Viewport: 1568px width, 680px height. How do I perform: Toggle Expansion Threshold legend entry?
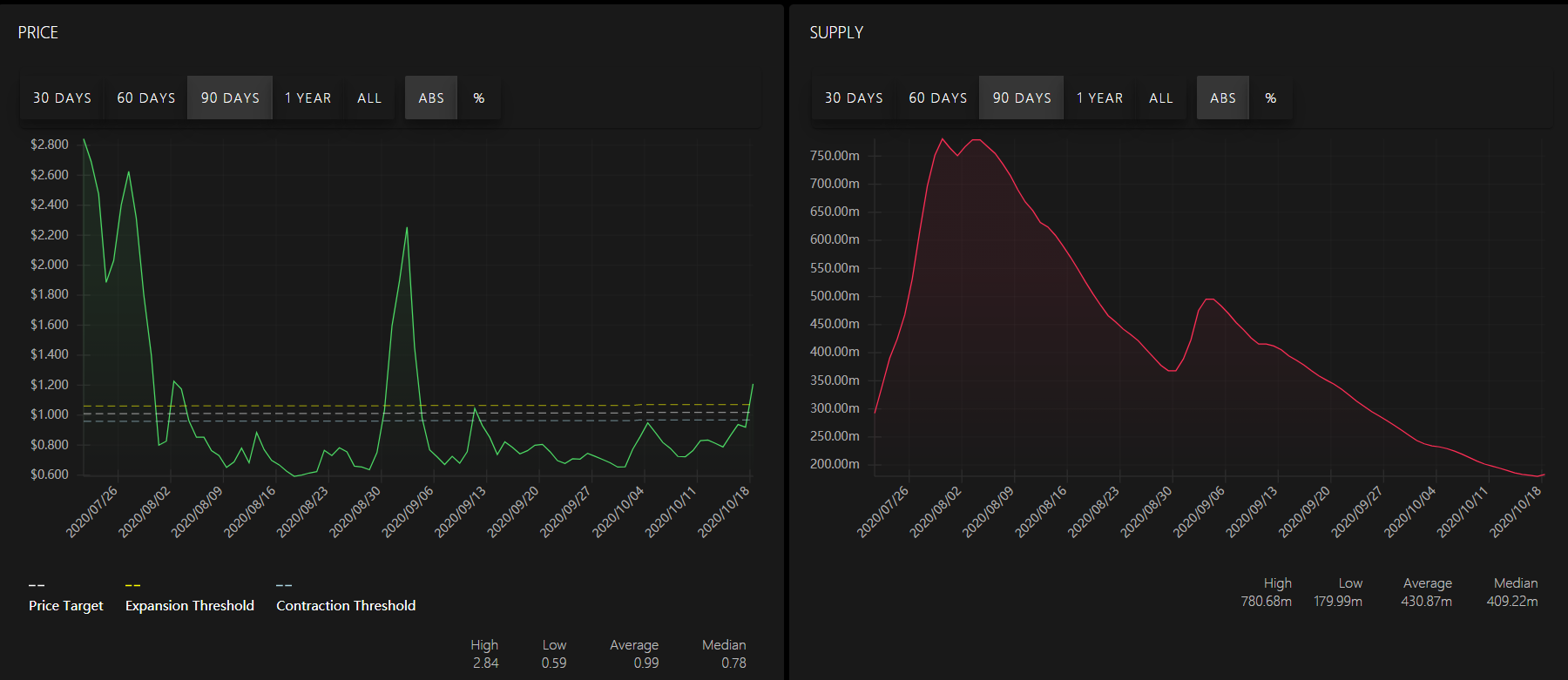point(190,605)
